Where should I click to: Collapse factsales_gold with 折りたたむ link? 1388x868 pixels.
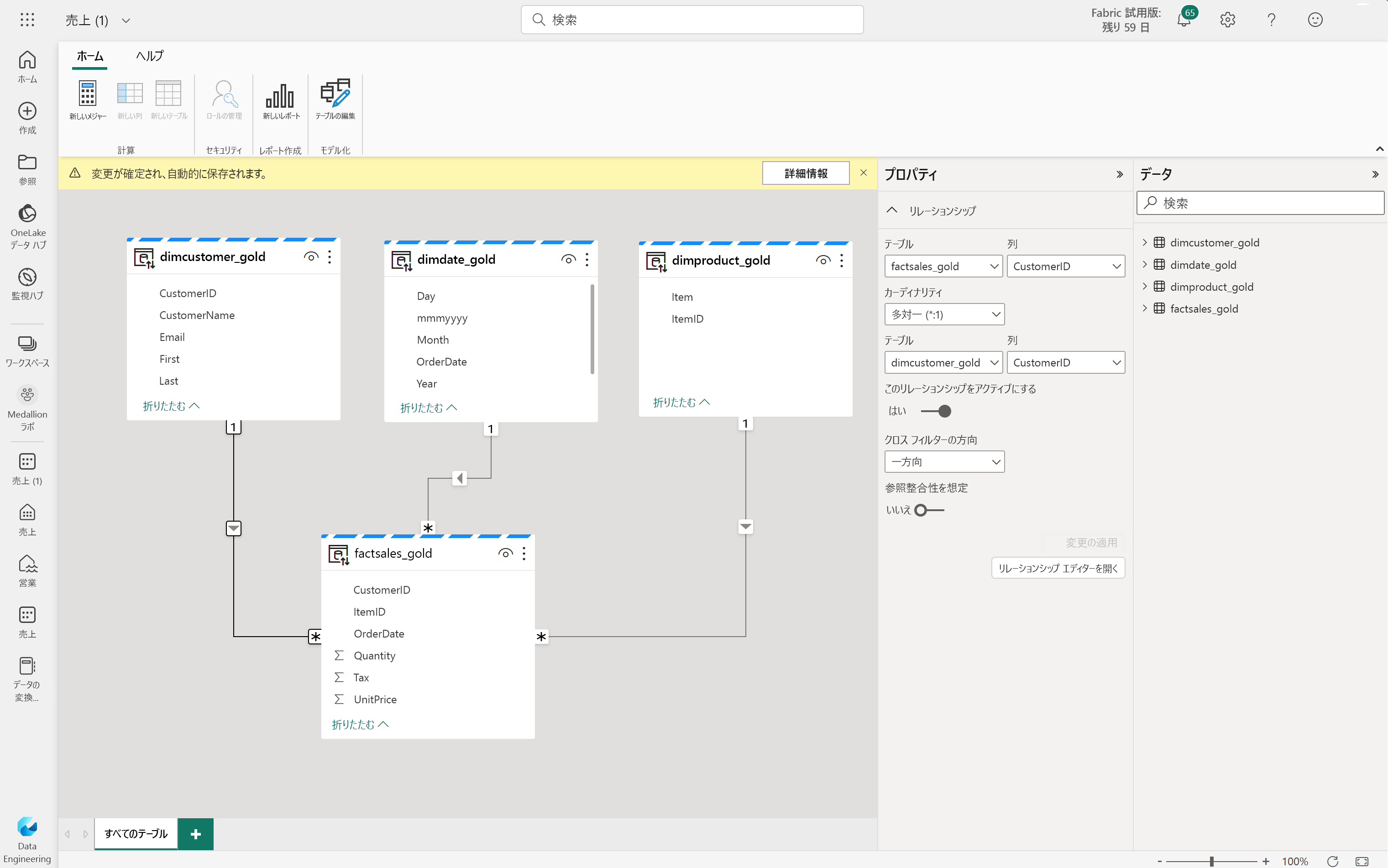tap(360, 725)
